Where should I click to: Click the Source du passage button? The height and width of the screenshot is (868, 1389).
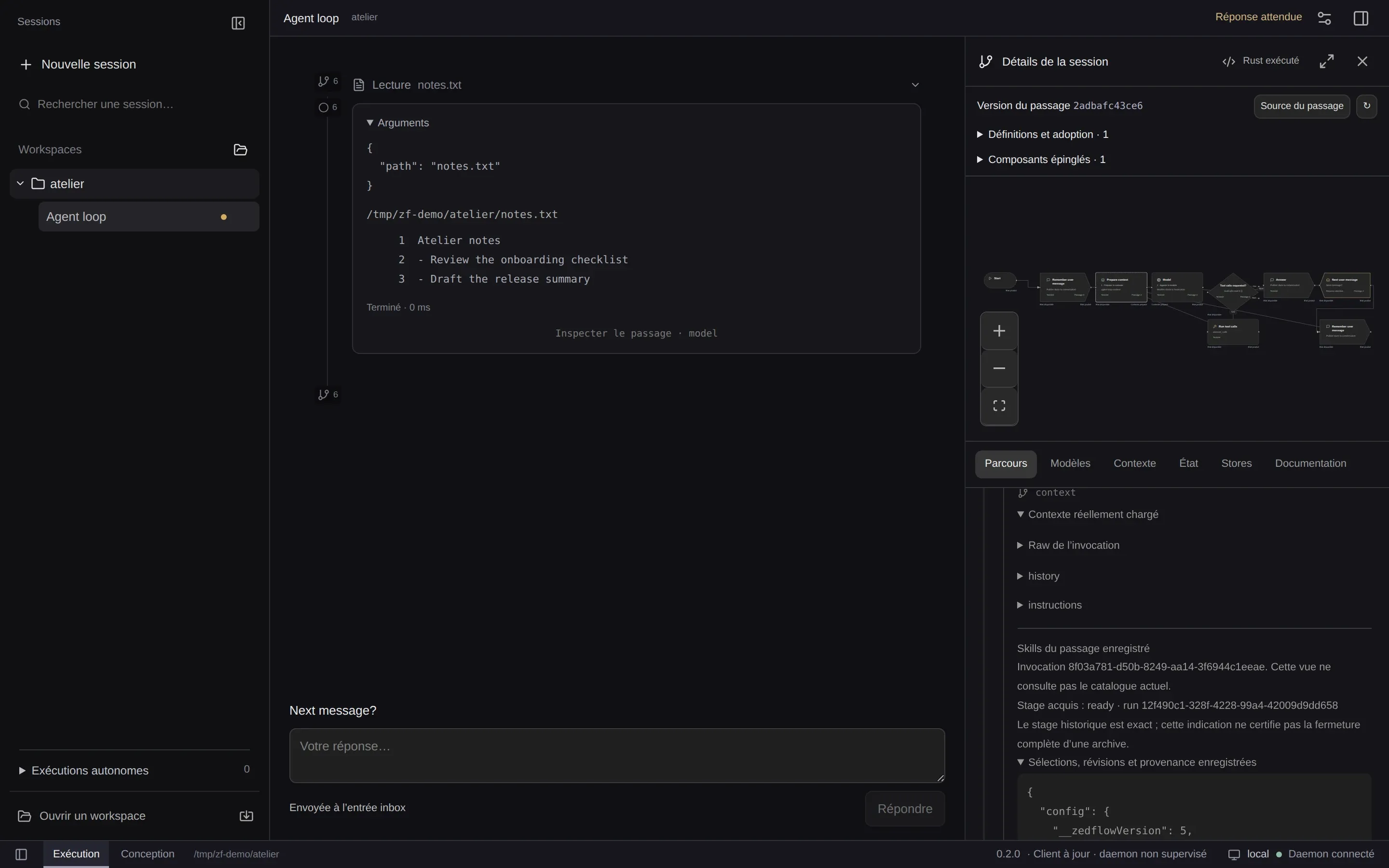point(1301,106)
